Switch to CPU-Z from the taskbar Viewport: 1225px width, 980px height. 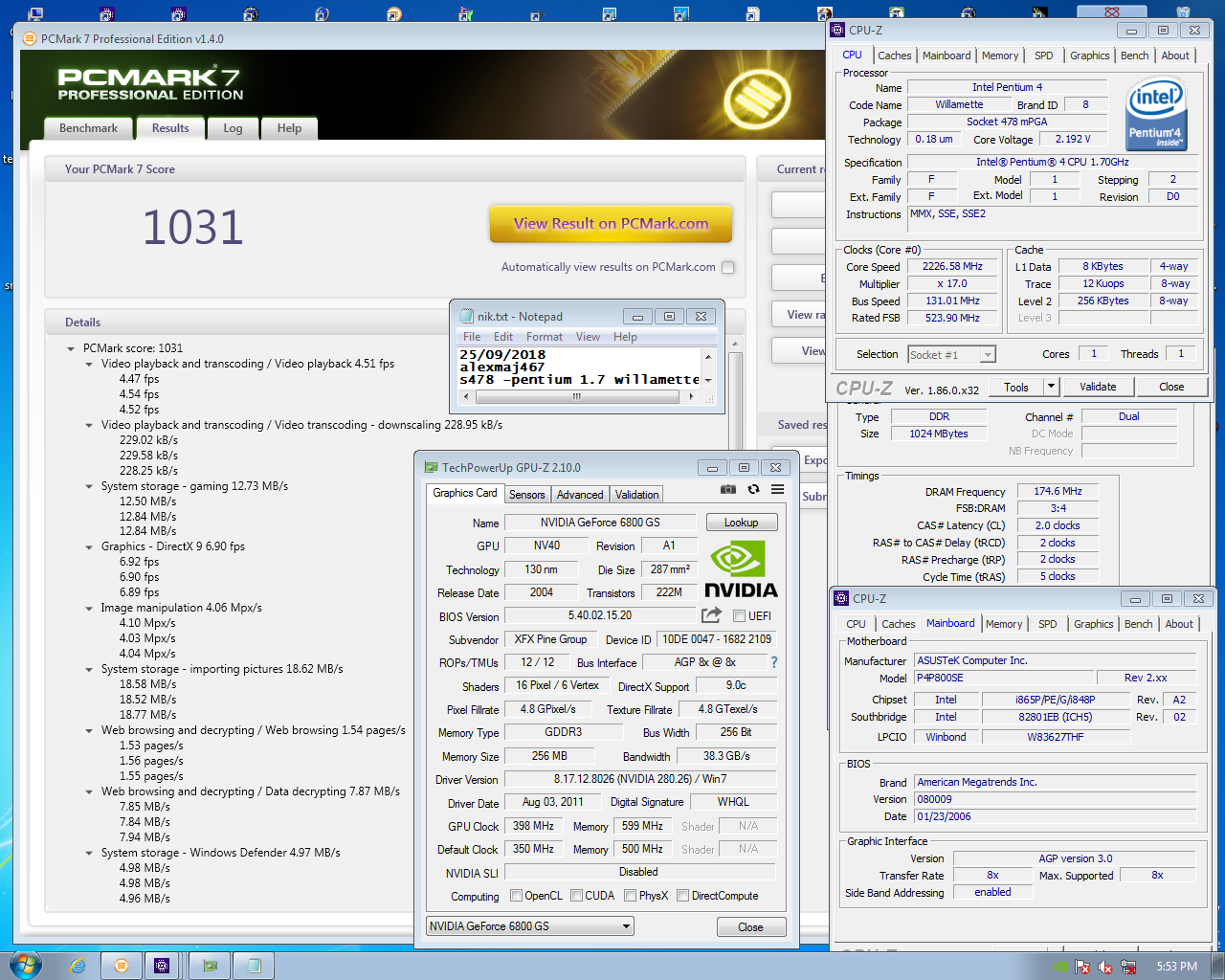[162, 966]
